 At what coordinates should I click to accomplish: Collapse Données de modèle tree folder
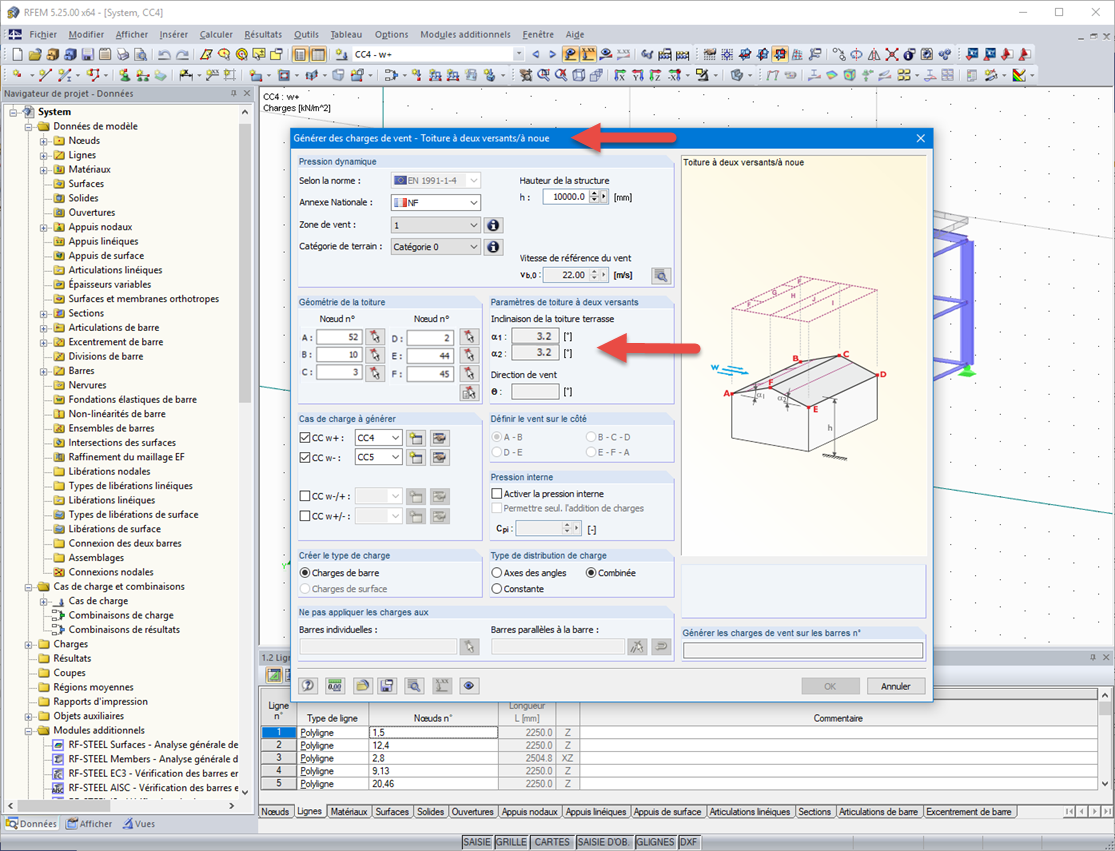29,127
